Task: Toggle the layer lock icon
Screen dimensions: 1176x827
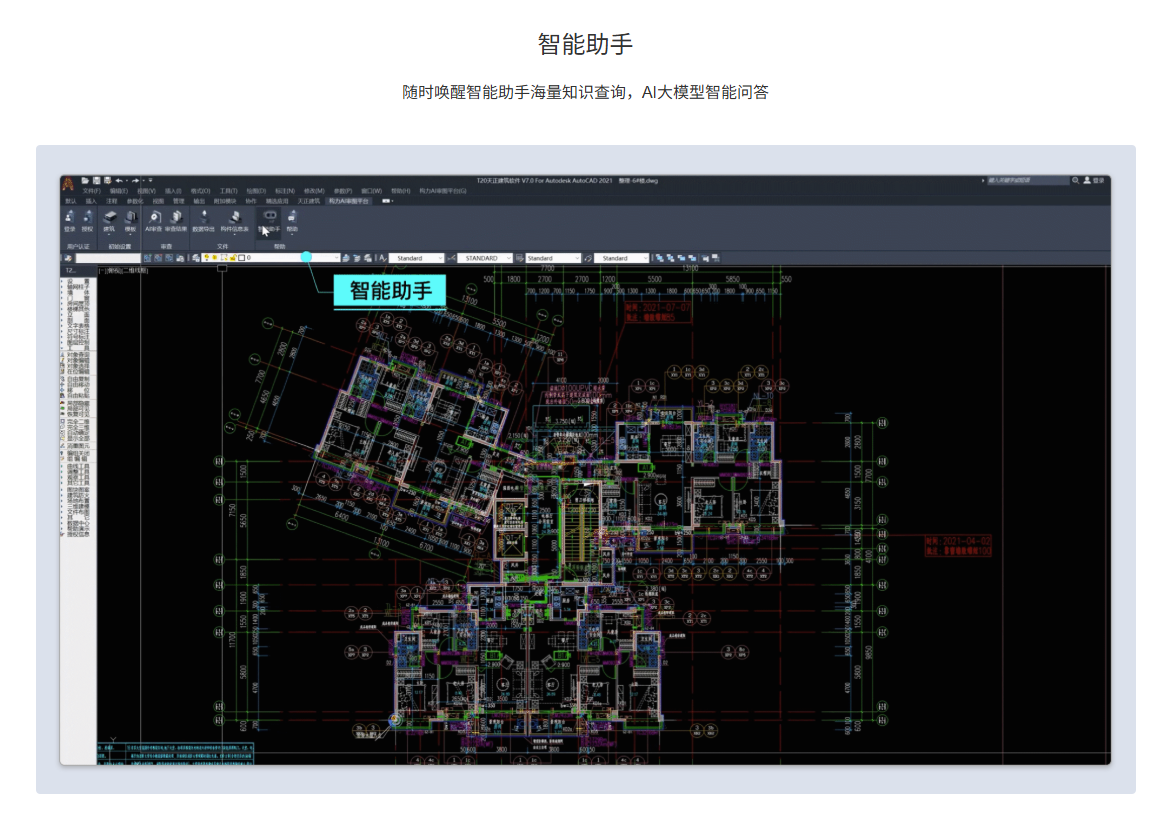Action: [232, 258]
